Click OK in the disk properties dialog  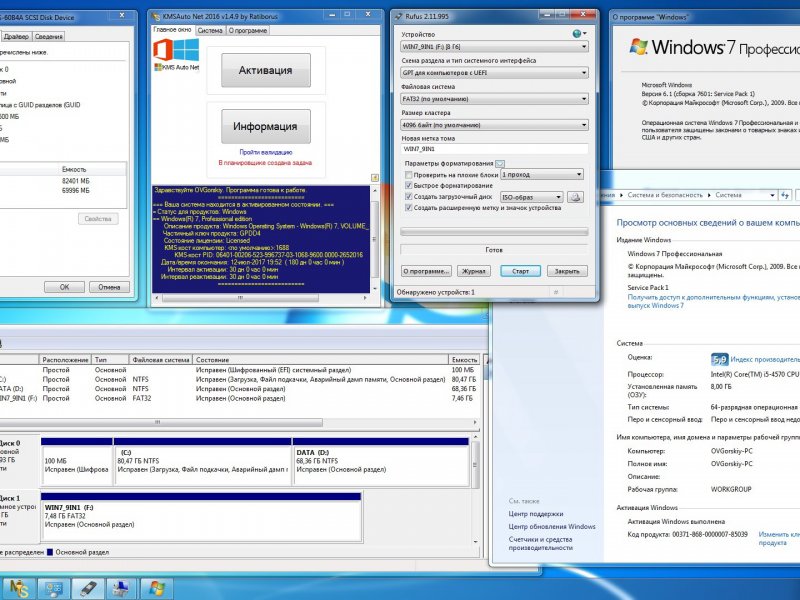pyautogui.click(x=64, y=287)
